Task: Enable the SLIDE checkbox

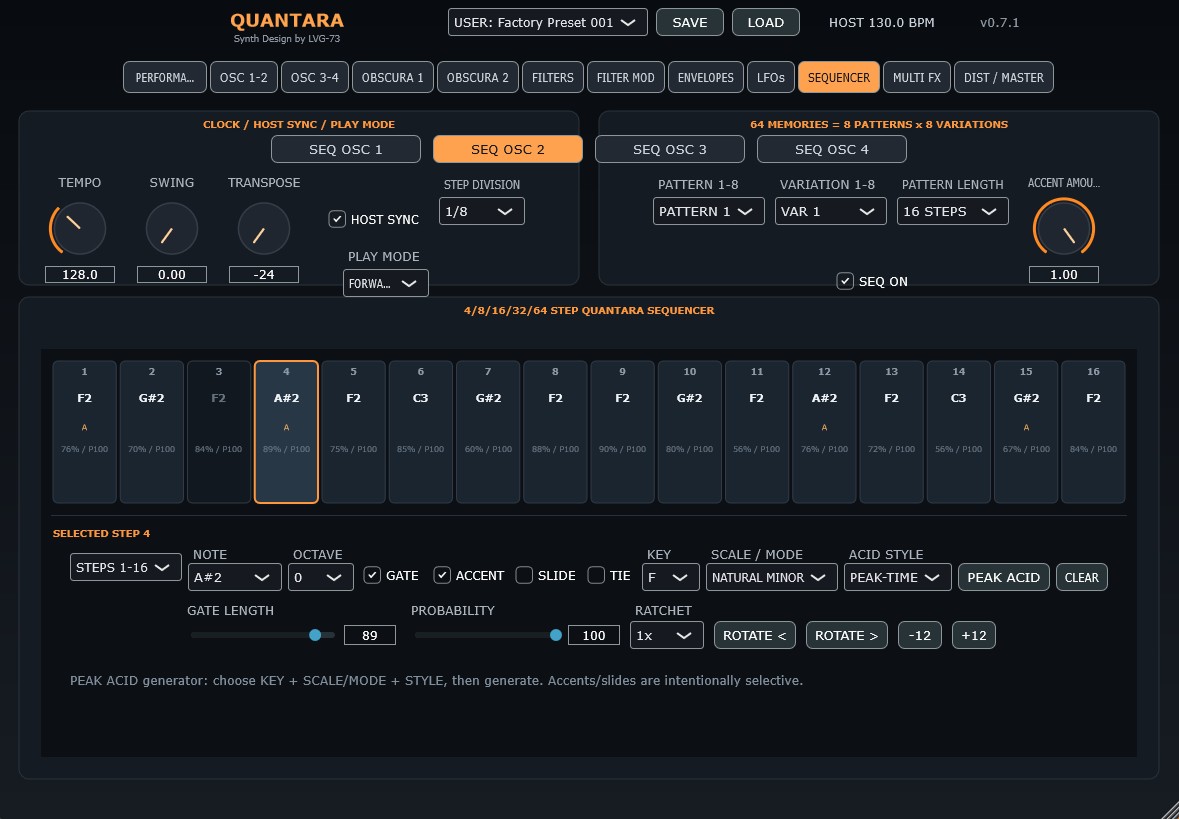Action: click(524, 575)
